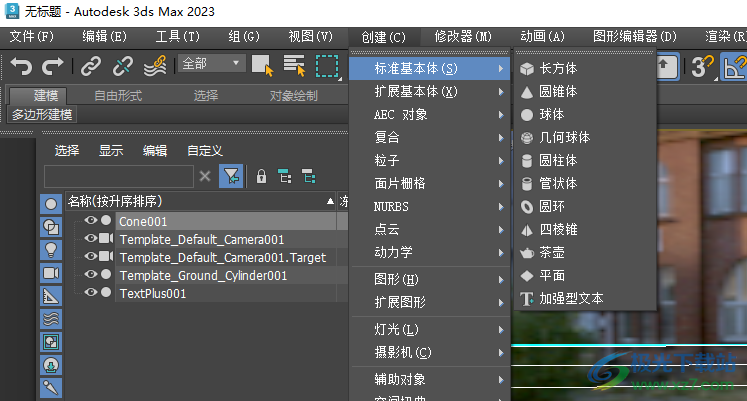Viewport: 747px width, 401px height.
Task: Expand the 复合 submenu
Action: [x=430, y=138]
